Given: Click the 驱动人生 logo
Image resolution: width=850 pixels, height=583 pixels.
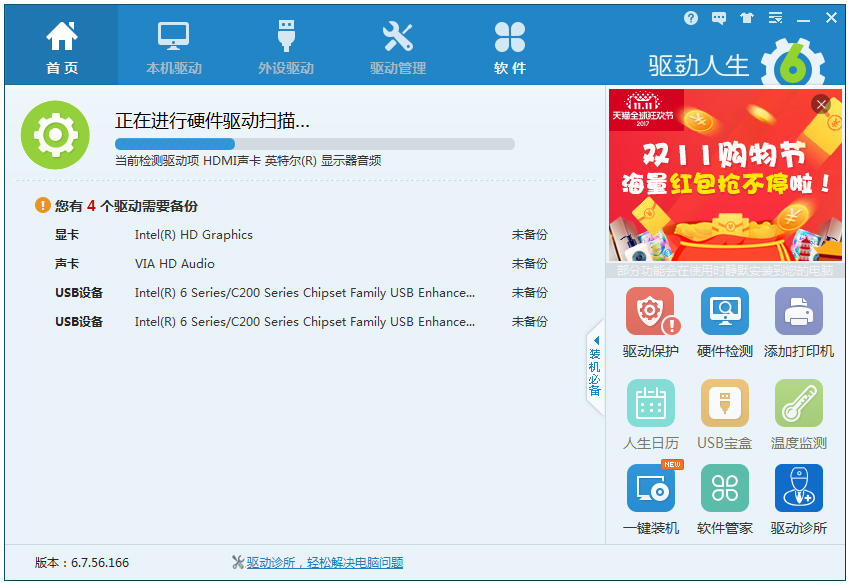Looking at the screenshot, I should coord(737,62).
